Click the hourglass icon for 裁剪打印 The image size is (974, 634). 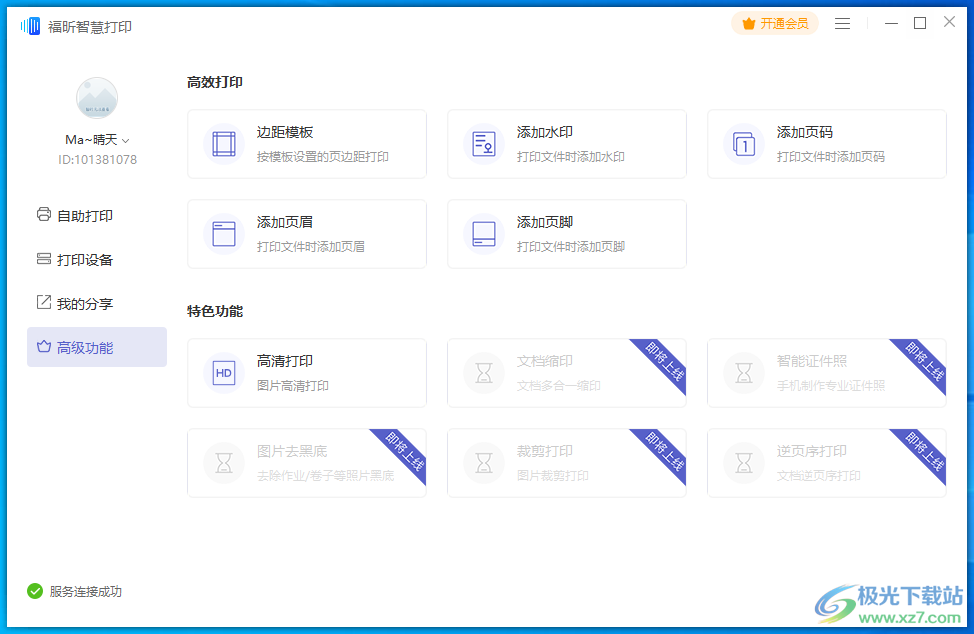484,463
